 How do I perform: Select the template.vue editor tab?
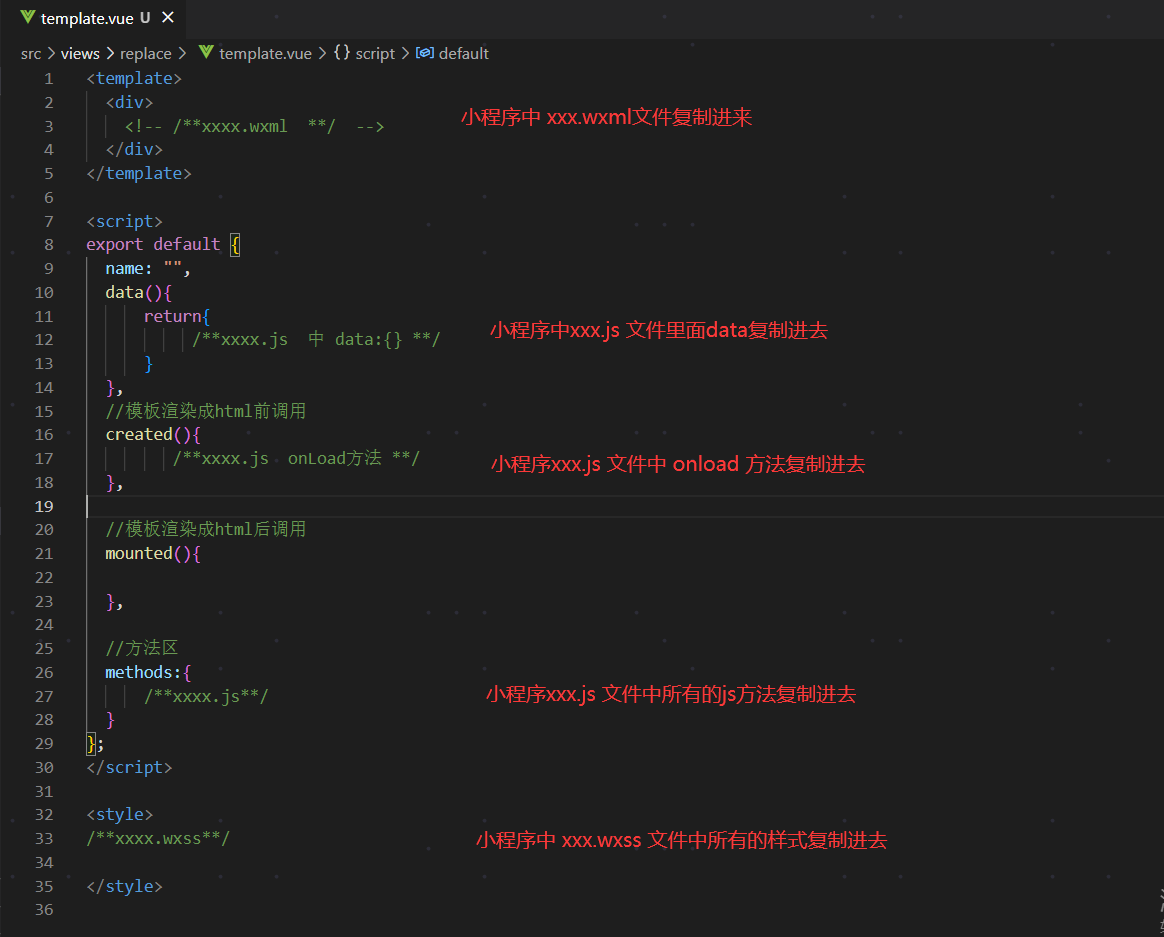87,18
